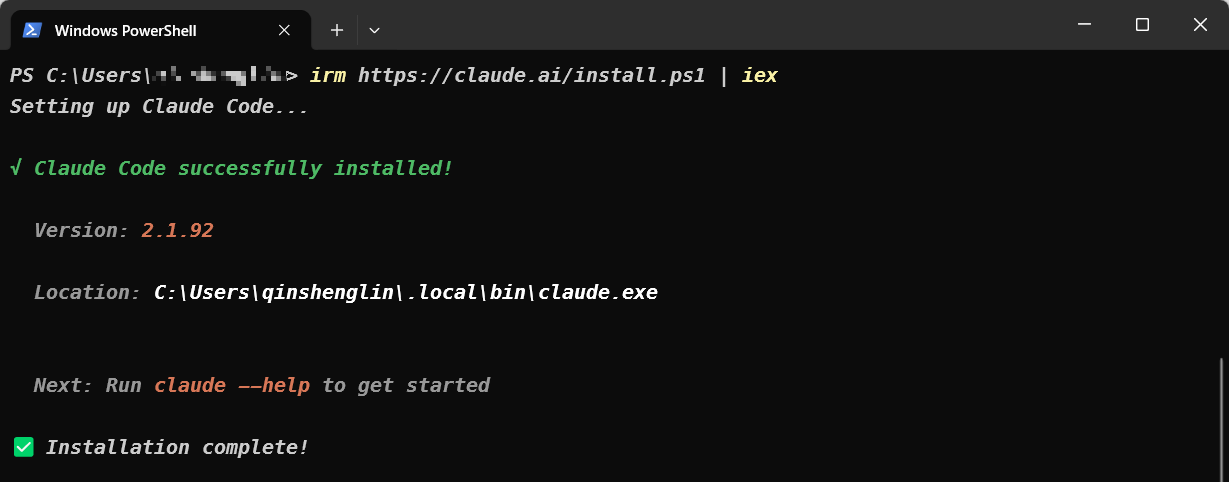Viewport: 1229px width, 482px height.
Task: Close the terminal window
Action: coord(1201,24)
